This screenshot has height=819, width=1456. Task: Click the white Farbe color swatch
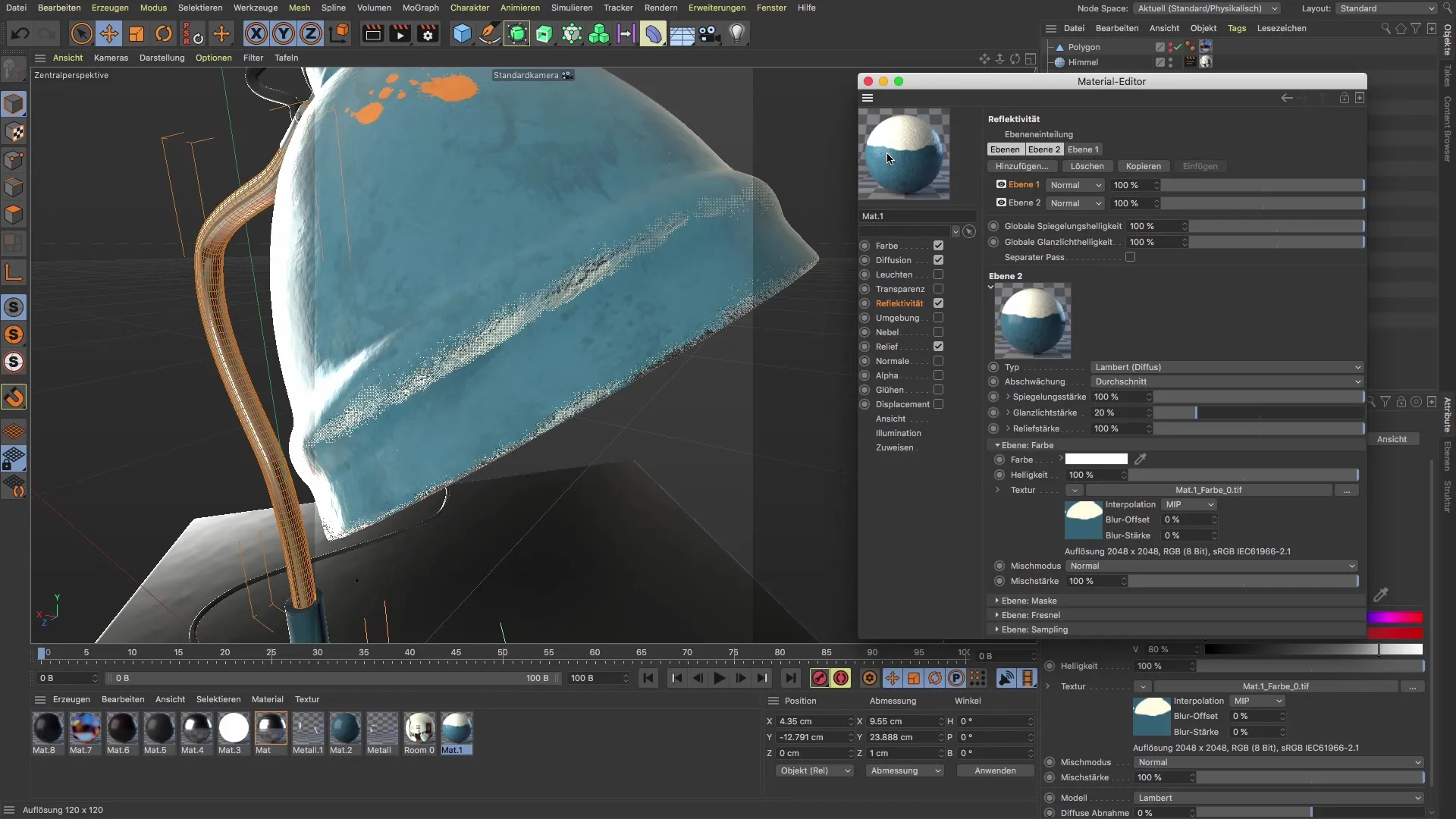click(1096, 459)
